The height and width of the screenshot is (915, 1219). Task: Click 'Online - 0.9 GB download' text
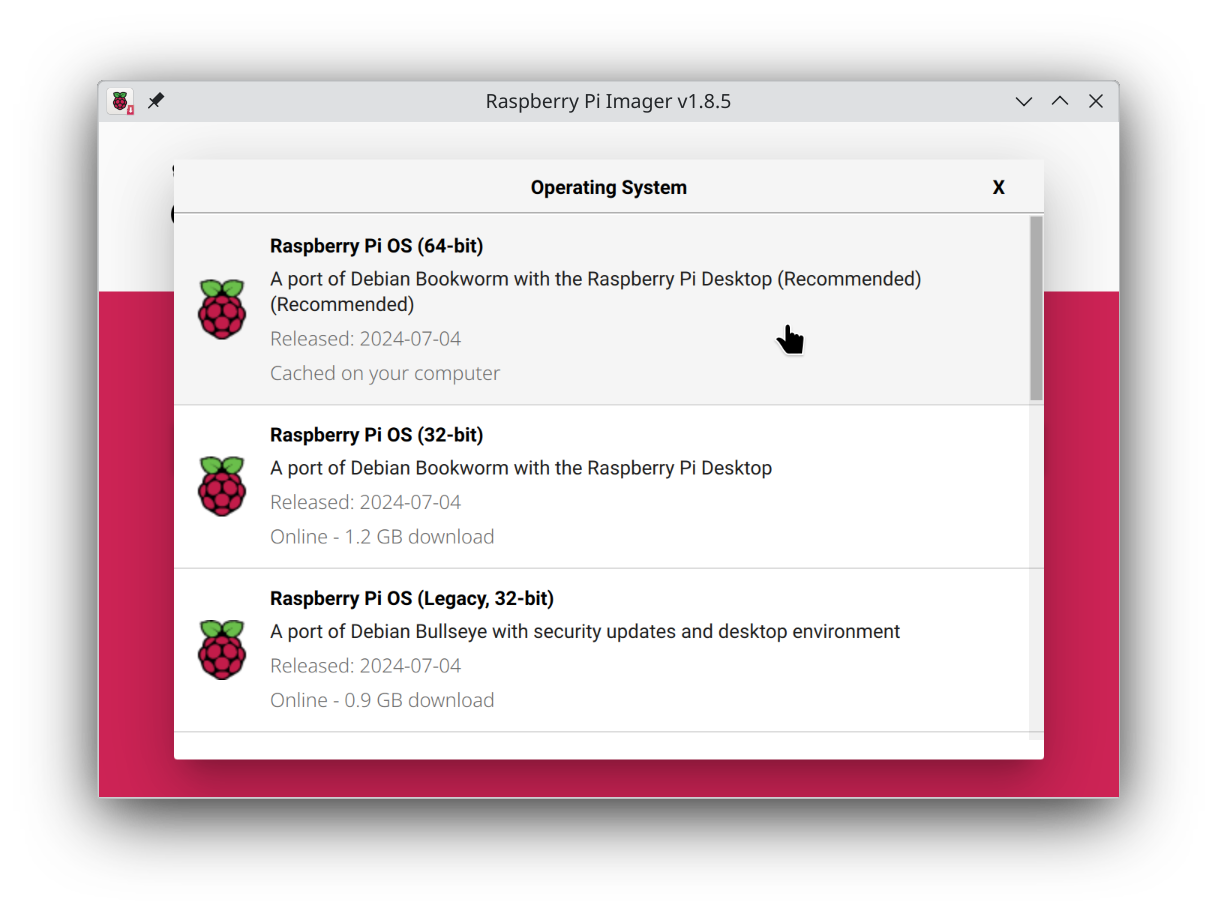[x=382, y=700]
